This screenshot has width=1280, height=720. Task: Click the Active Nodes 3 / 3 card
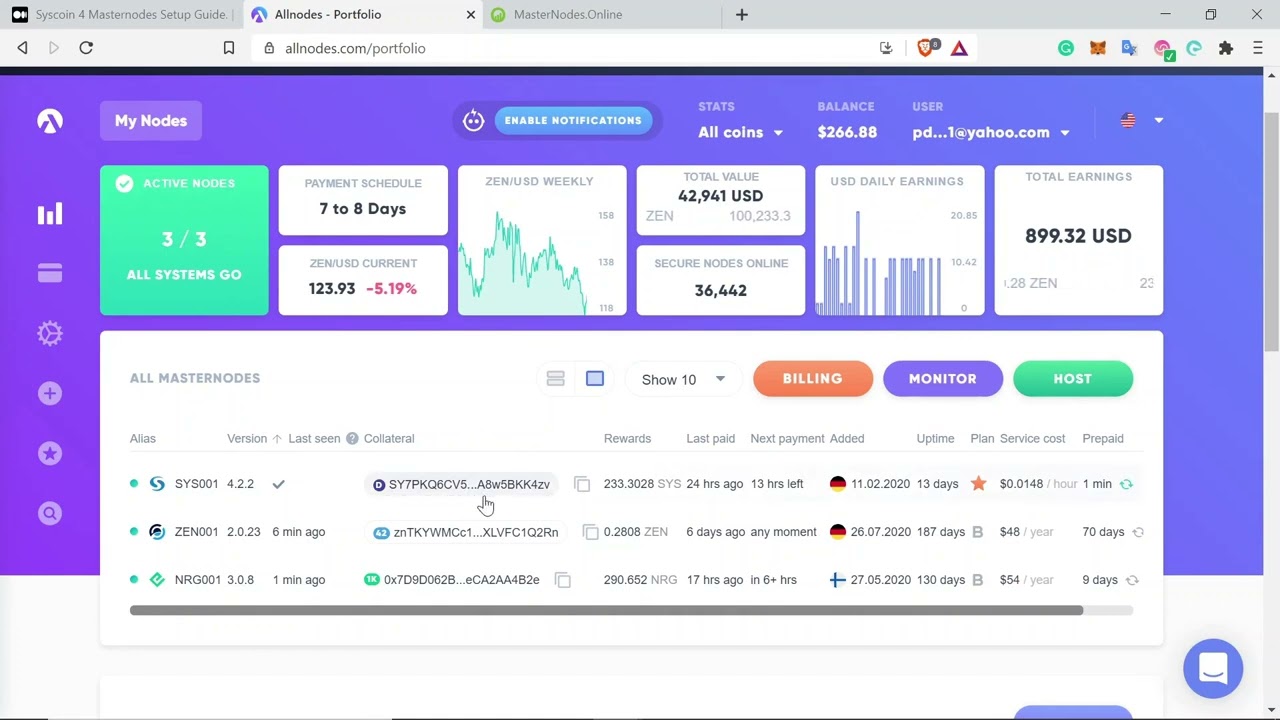[184, 240]
